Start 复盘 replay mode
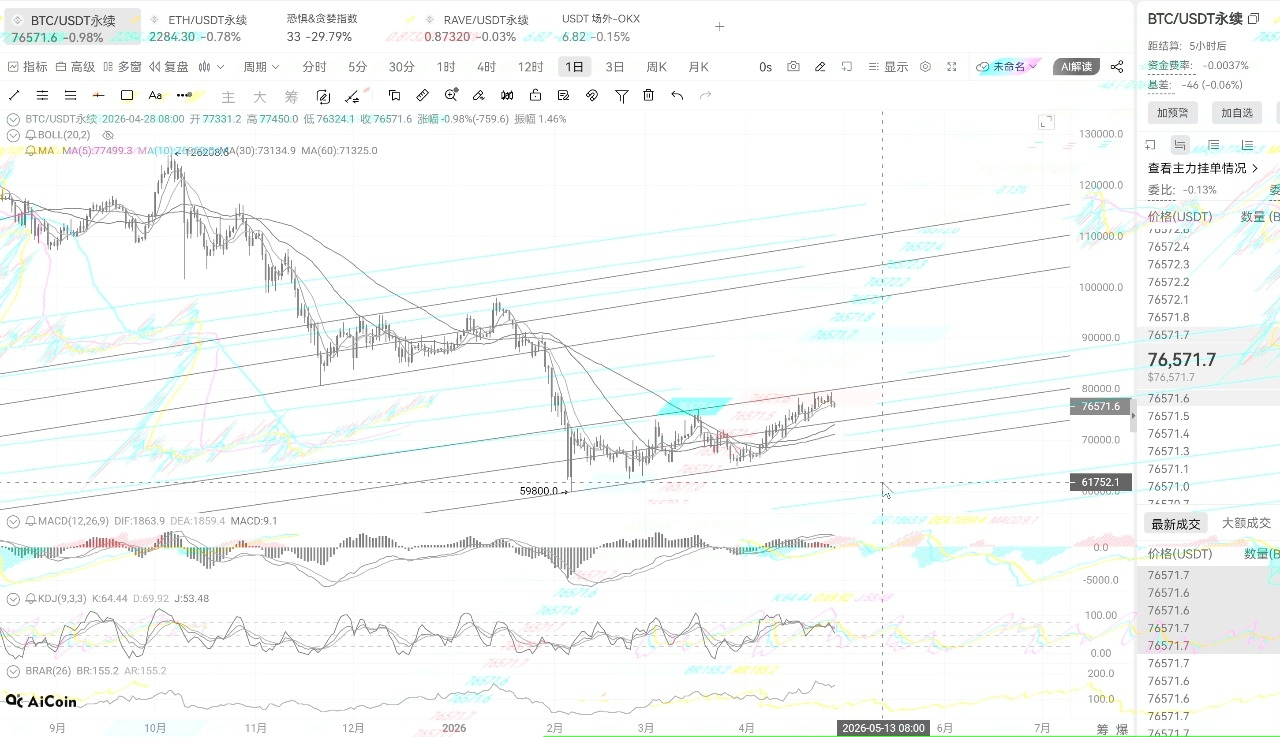Image resolution: width=1280 pixels, height=737 pixels. point(169,67)
